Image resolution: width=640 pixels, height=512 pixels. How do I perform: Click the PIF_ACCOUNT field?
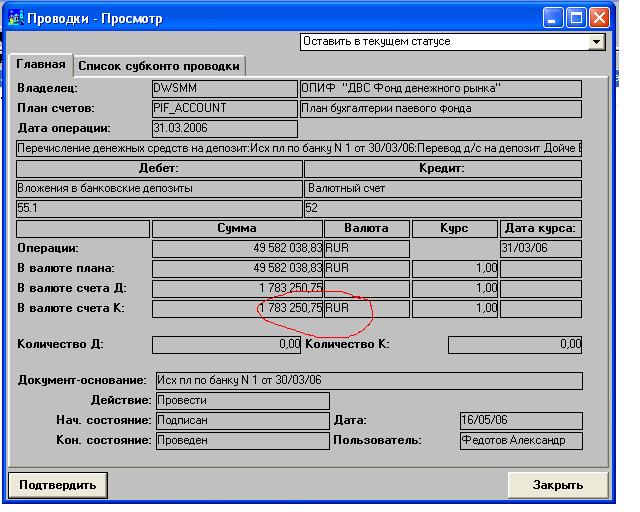224,109
